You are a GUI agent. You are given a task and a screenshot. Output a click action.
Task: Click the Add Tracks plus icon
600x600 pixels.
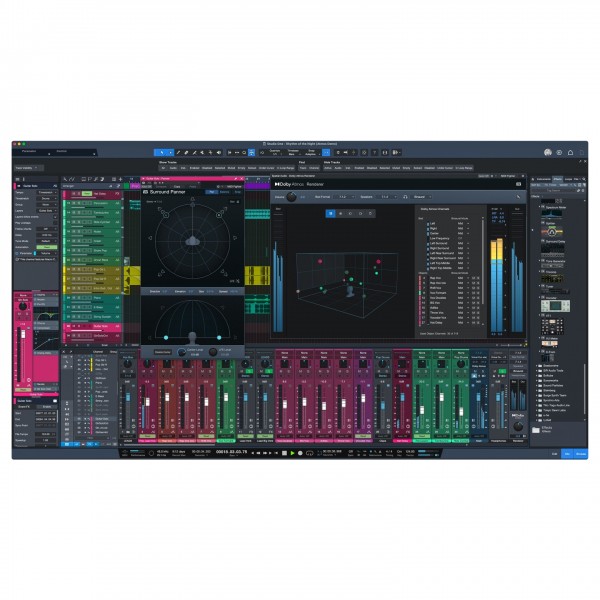(x=121, y=179)
